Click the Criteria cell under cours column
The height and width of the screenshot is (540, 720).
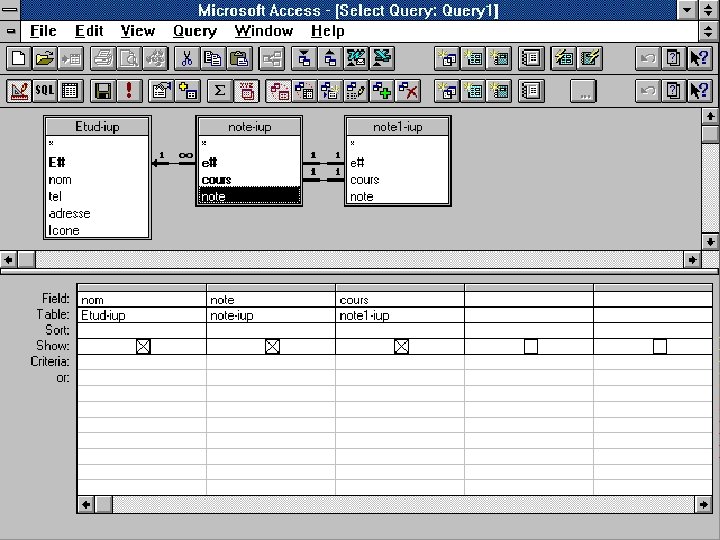[400, 362]
